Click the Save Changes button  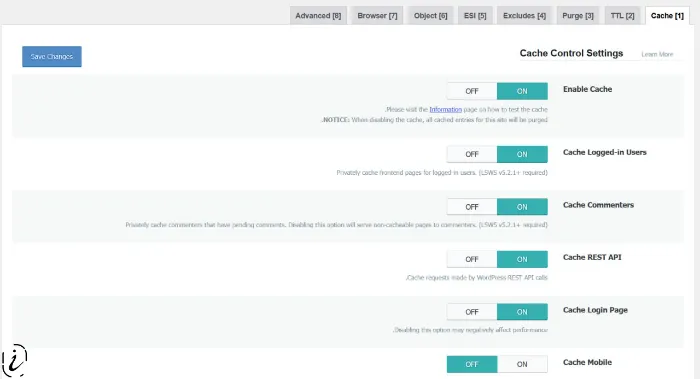tap(52, 57)
